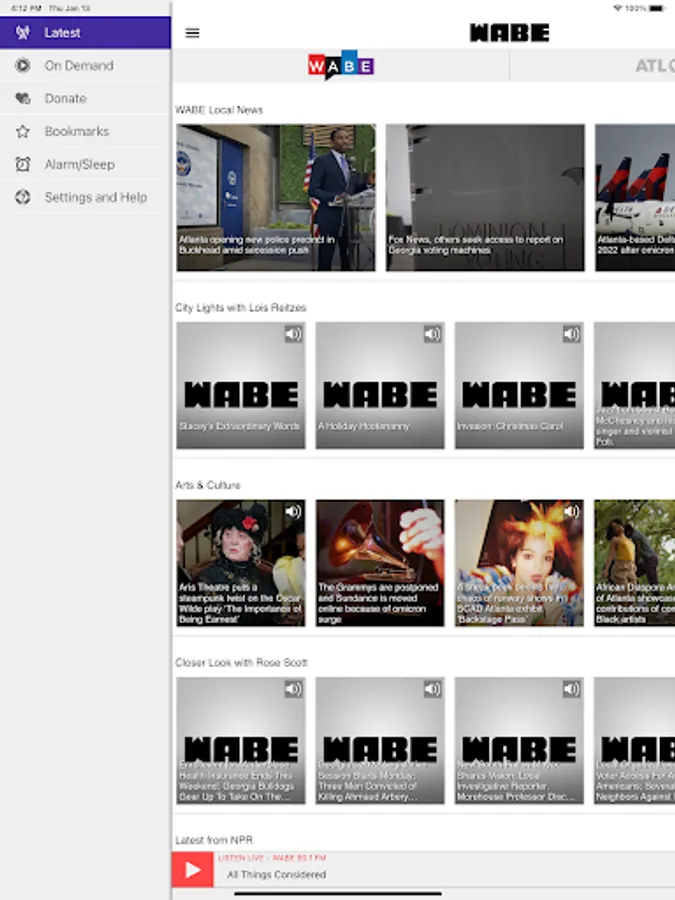Open the Settings and Help menu item

[95, 198]
